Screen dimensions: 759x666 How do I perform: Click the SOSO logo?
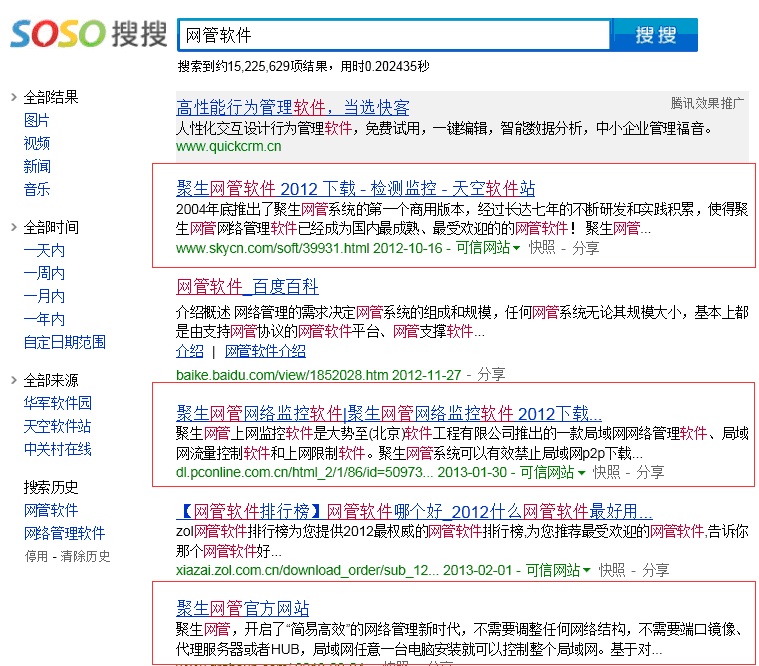(x=89, y=34)
